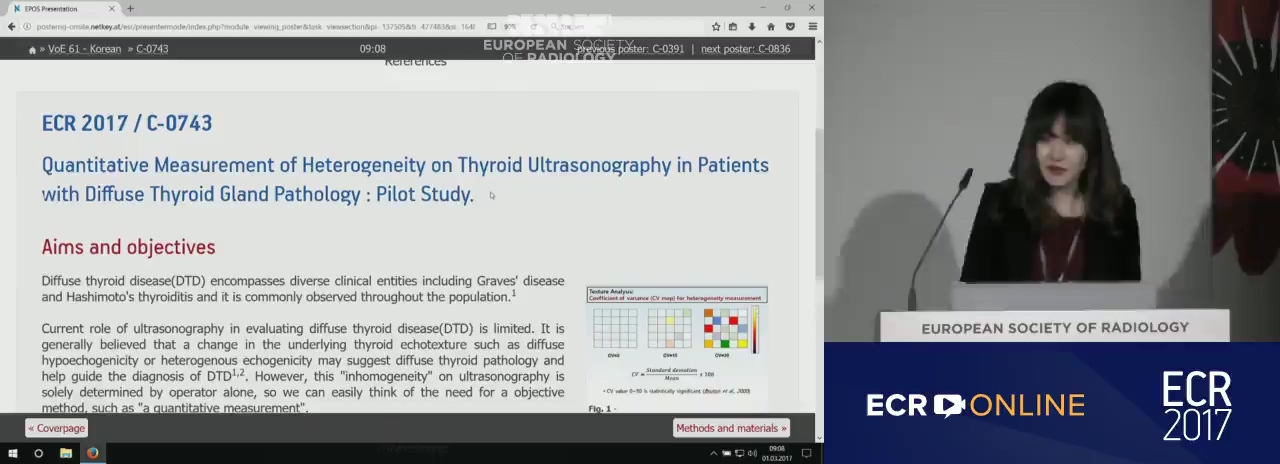Open the C-0743 breadcrumb link
Screen dimensions: 1280x464
(152, 49)
